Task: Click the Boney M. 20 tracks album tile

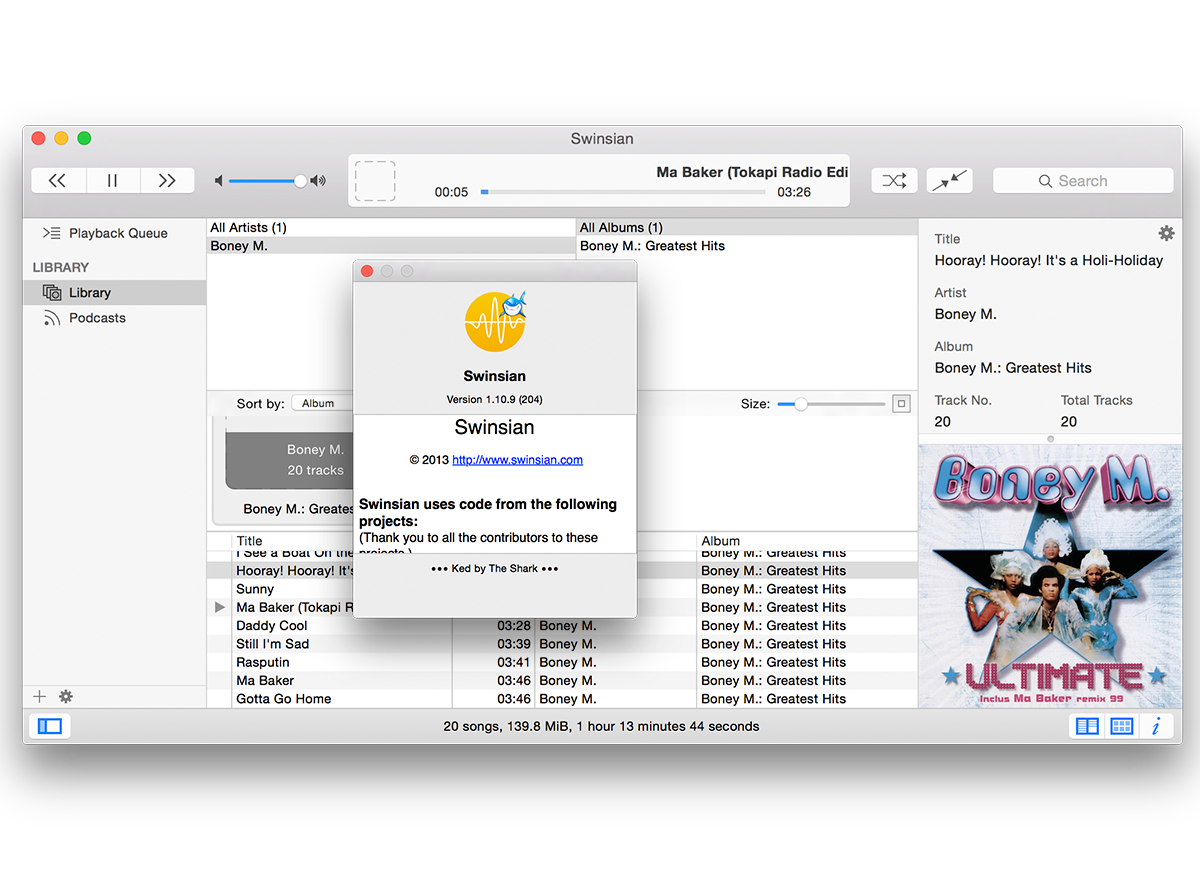Action: (290, 460)
